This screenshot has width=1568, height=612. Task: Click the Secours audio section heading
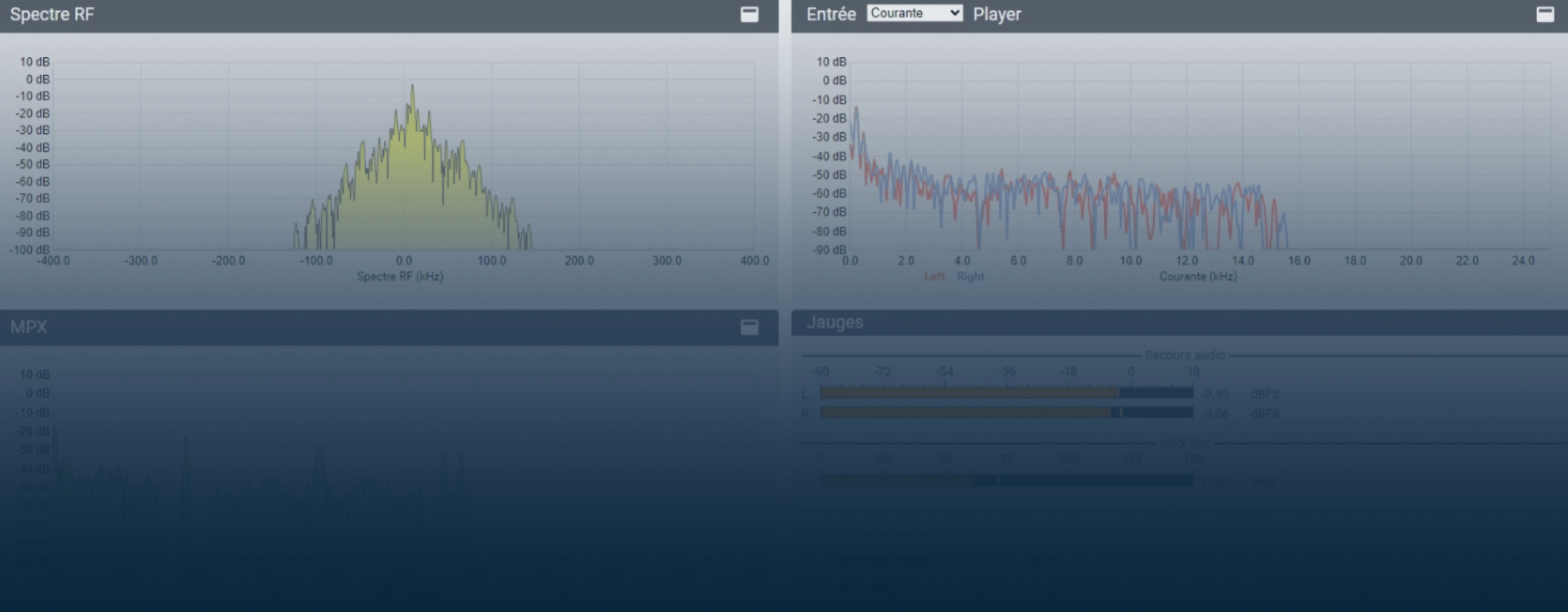(x=1184, y=355)
